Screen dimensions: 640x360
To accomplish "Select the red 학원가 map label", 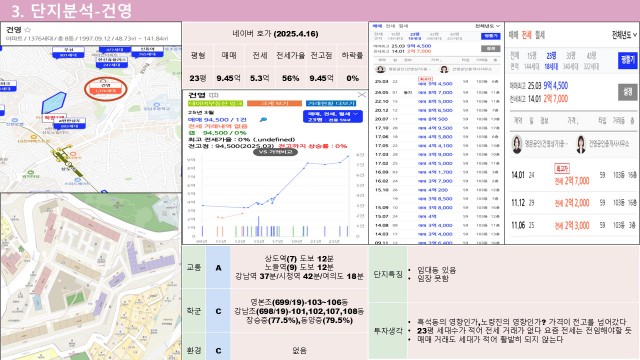I will (54, 118).
